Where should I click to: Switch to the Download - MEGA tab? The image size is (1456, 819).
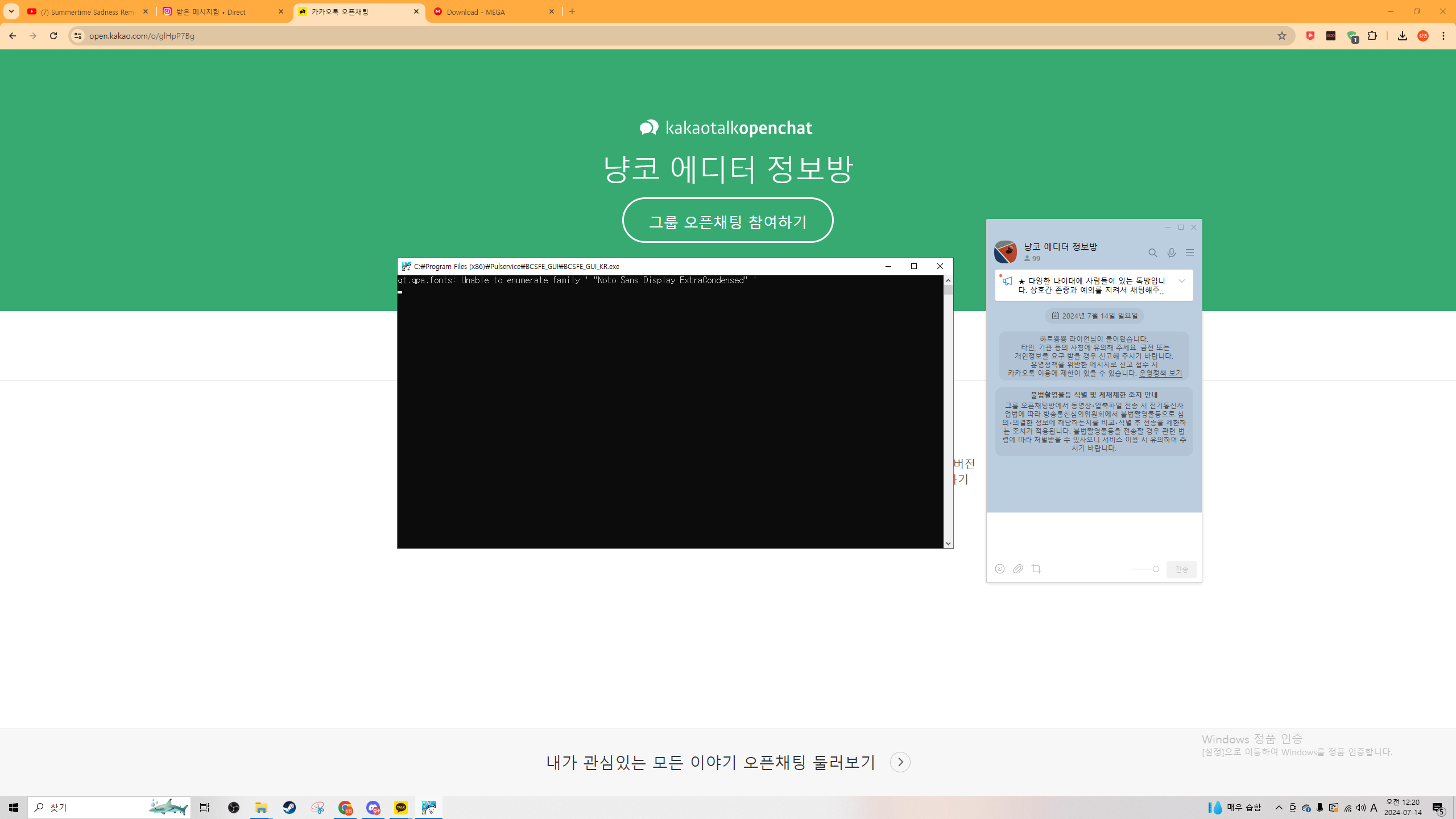click(494, 11)
